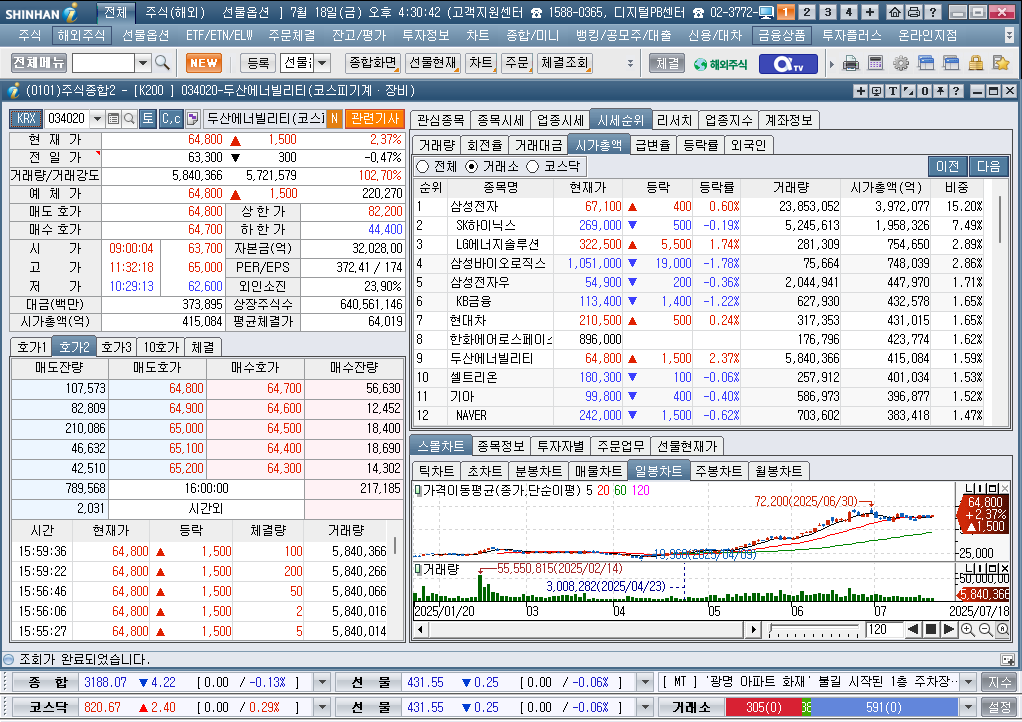
Task: Click the chart stop square control
Action: click(x=931, y=629)
